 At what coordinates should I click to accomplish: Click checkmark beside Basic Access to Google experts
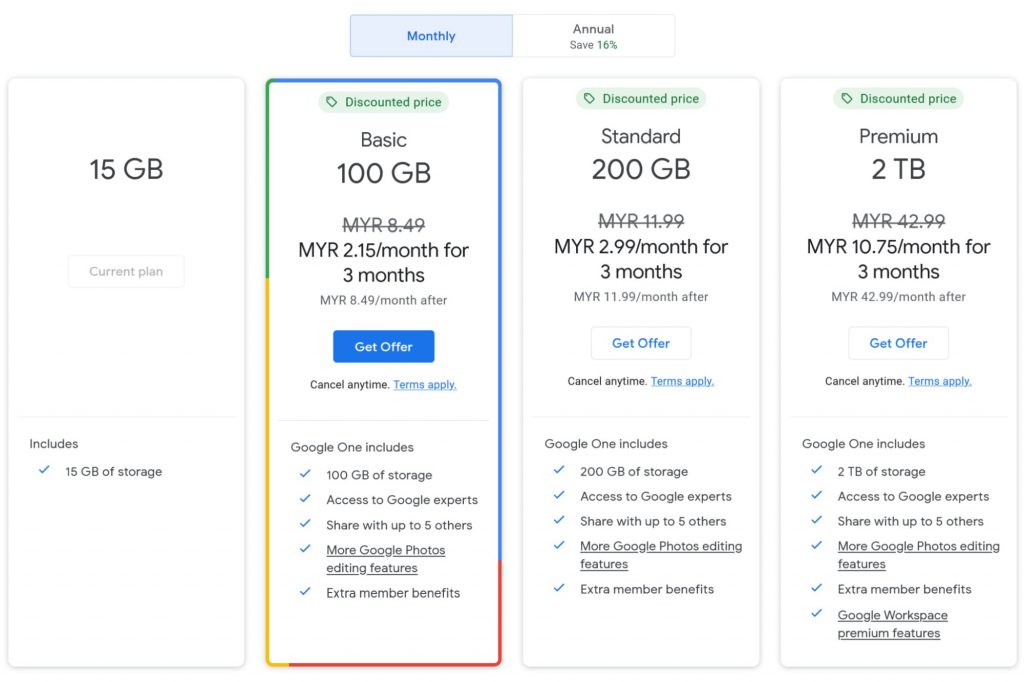305,498
